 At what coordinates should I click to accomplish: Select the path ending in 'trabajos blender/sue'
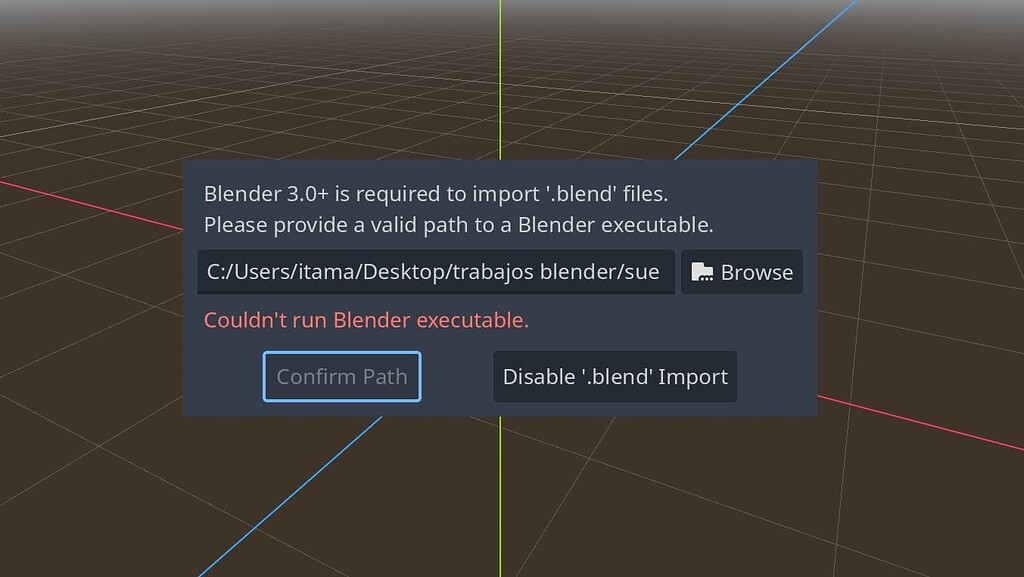(x=435, y=271)
